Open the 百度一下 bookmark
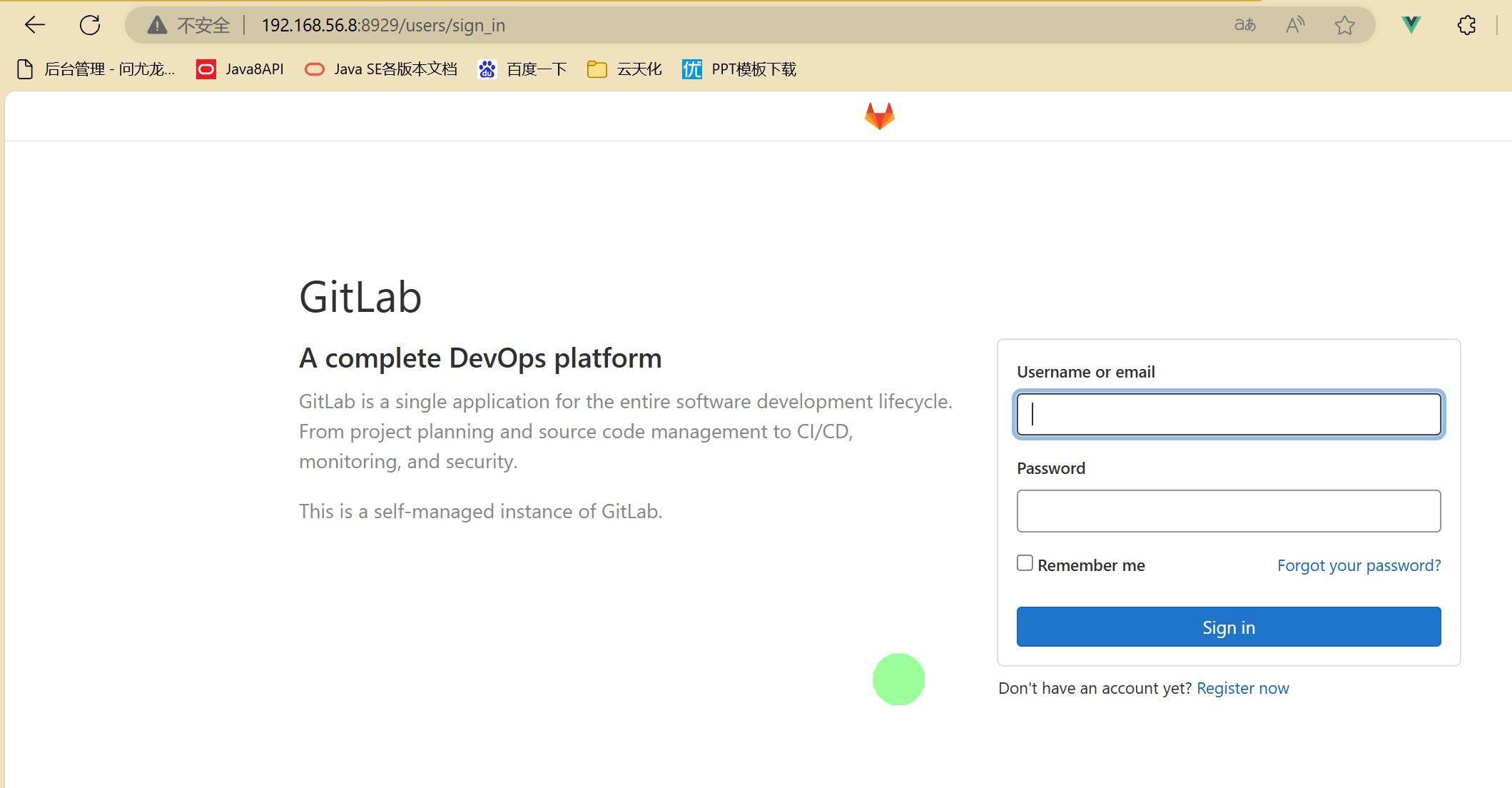 click(x=523, y=69)
